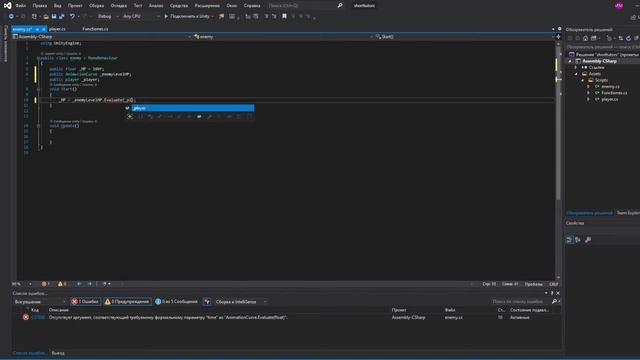Collapse the Scripts folder node

583,80
